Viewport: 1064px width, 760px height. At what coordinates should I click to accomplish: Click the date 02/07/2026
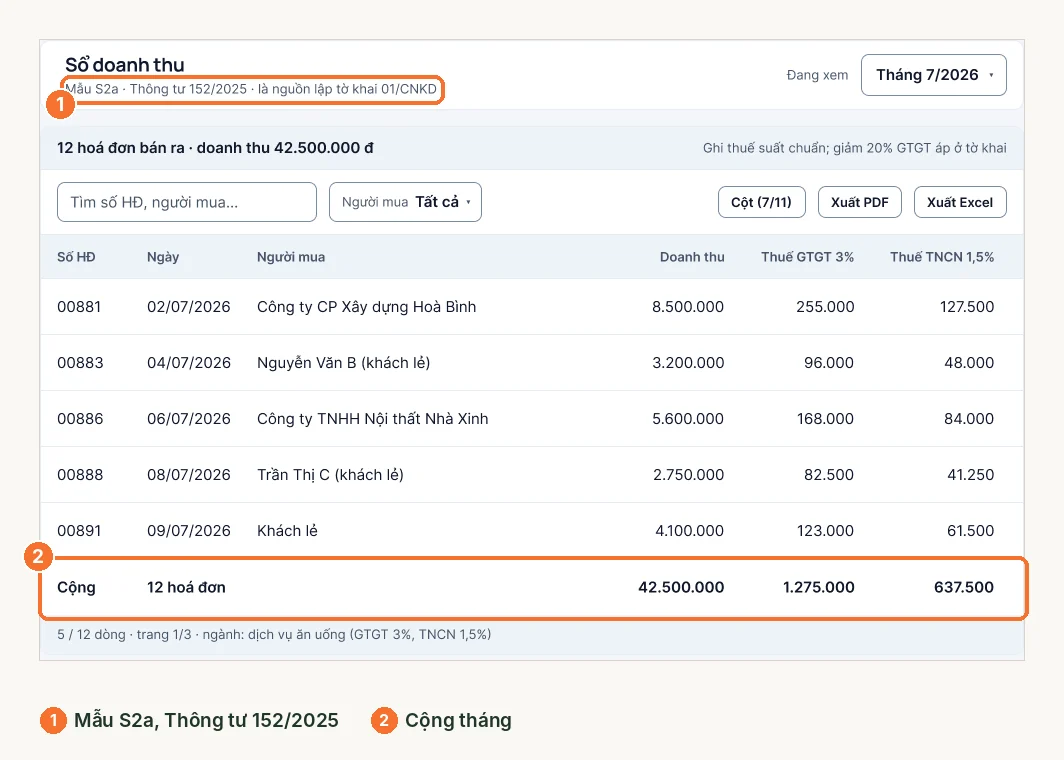(189, 307)
